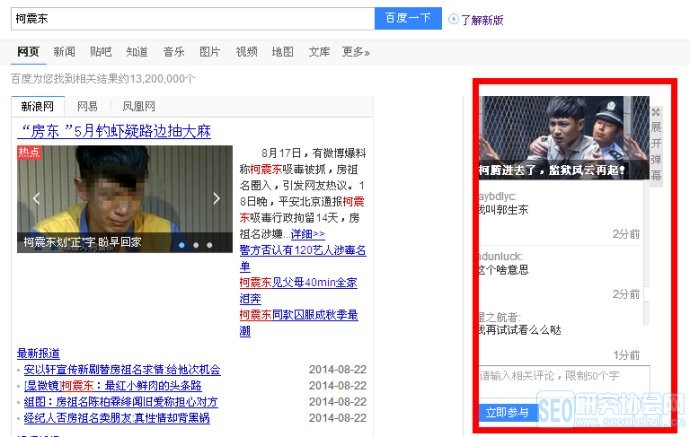690x437 pixels.
Task: Open the link 警方否认有120艺人涉毒名单
Action: [302, 257]
